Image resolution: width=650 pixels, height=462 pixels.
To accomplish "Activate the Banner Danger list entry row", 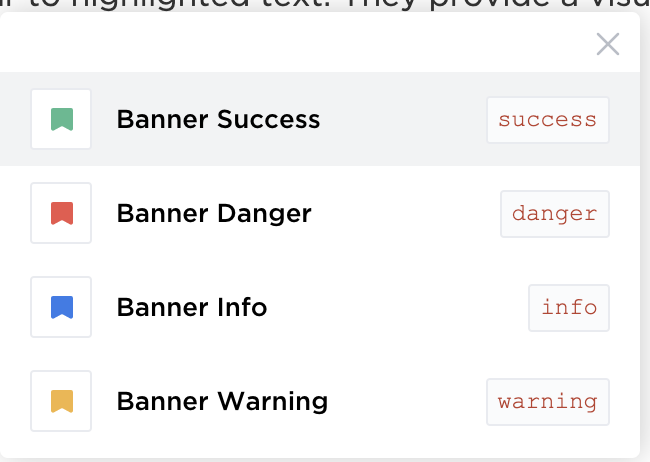I will point(320,213).
